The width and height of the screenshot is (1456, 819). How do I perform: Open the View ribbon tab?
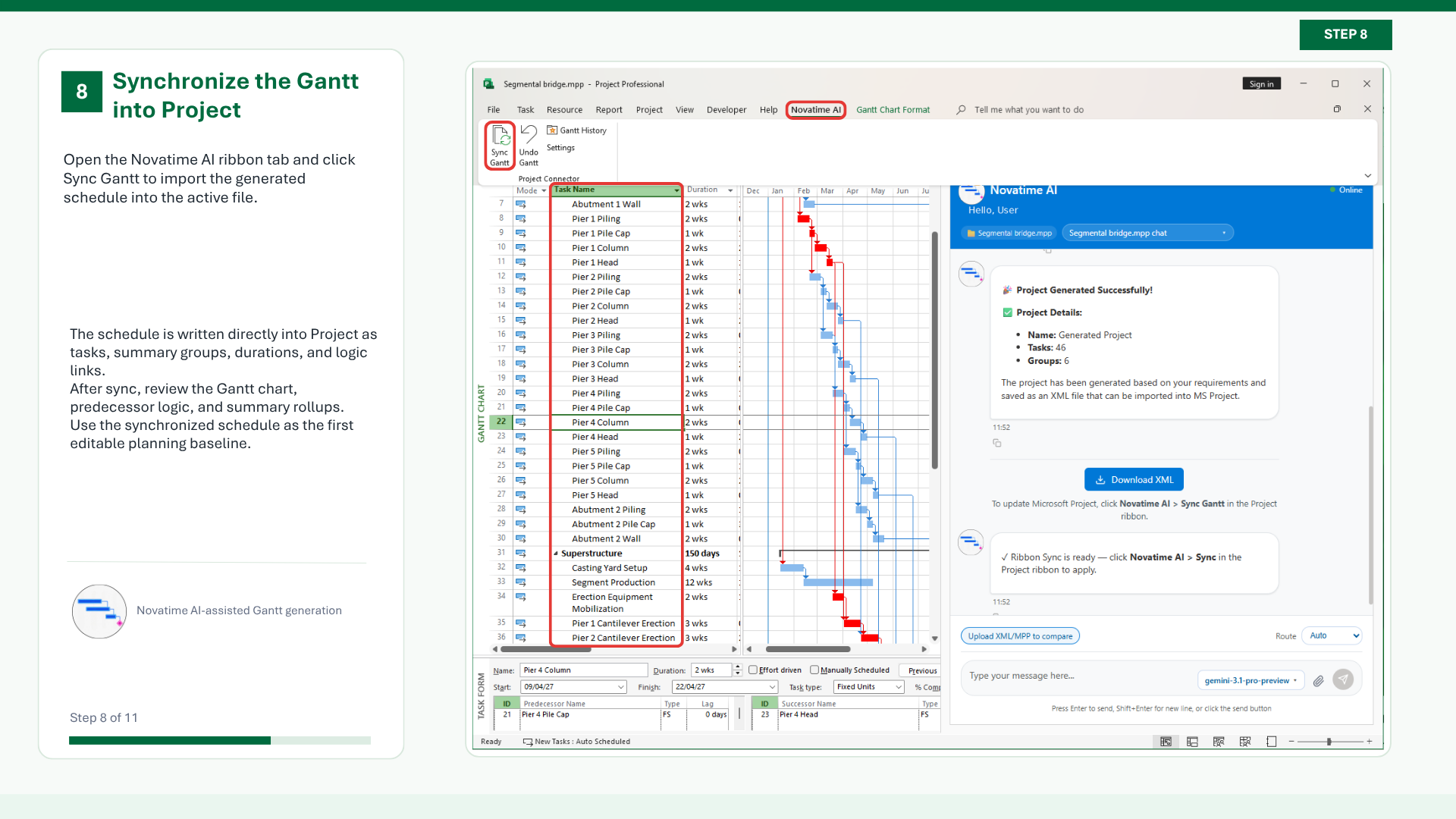pyautogui.click(x=685, y=110)
